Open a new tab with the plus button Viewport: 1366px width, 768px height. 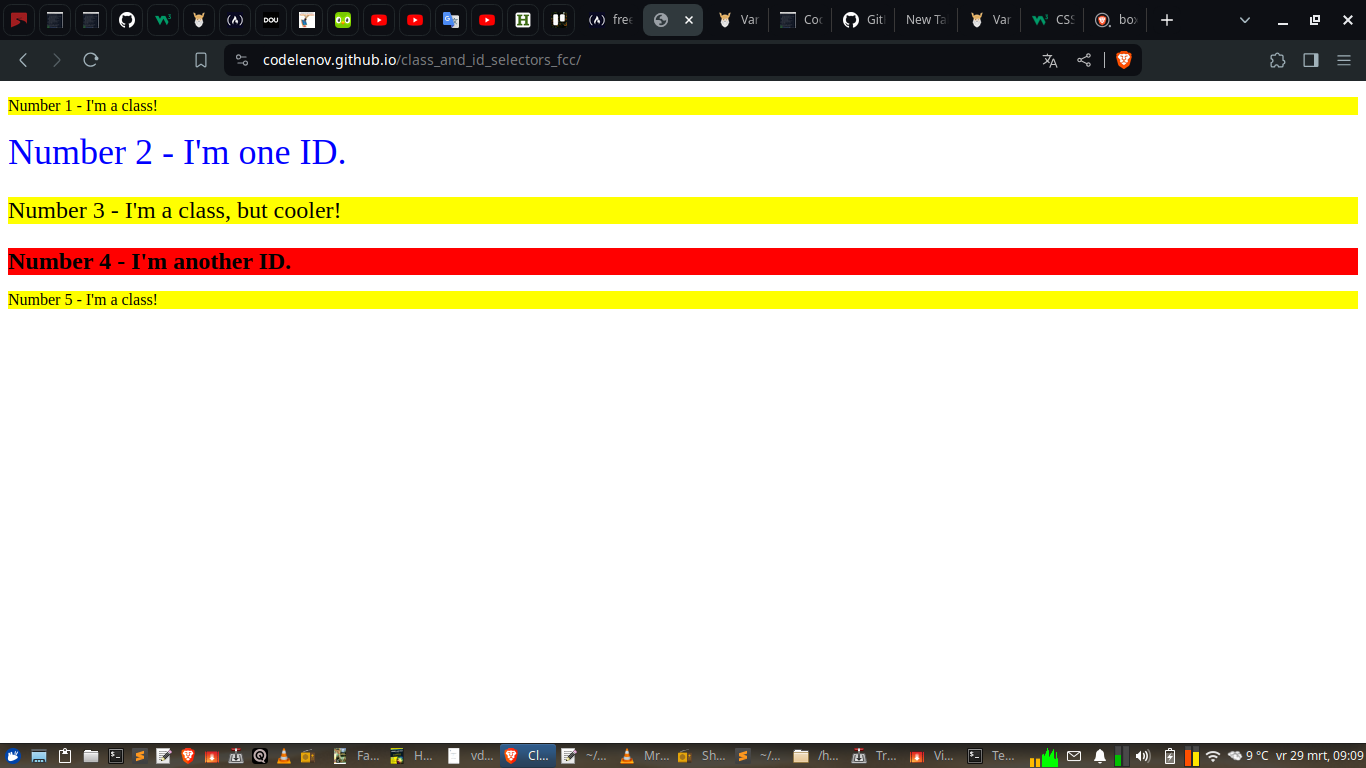coord(1166,20)
